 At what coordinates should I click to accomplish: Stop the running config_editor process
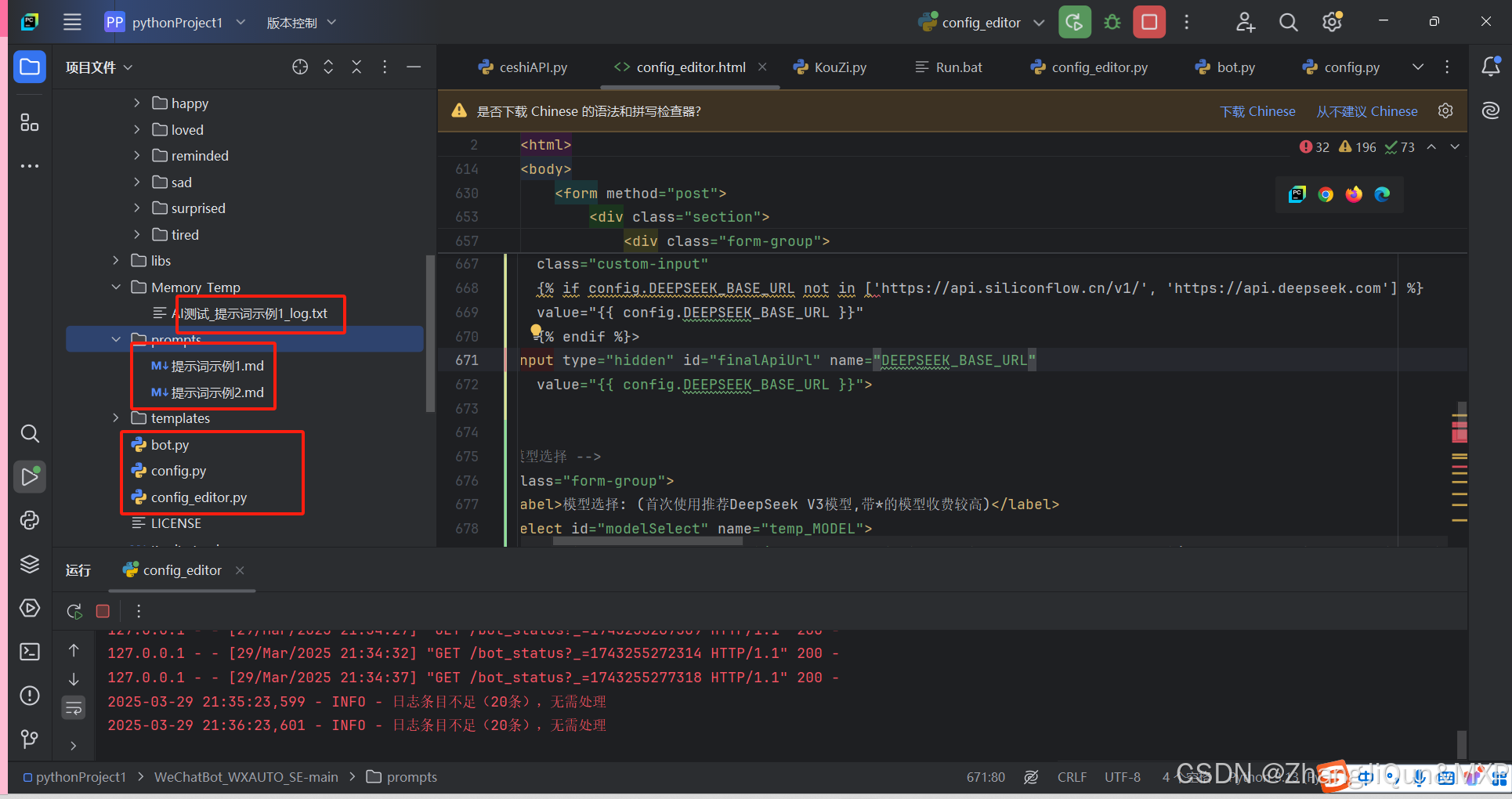coord(1149,22)
